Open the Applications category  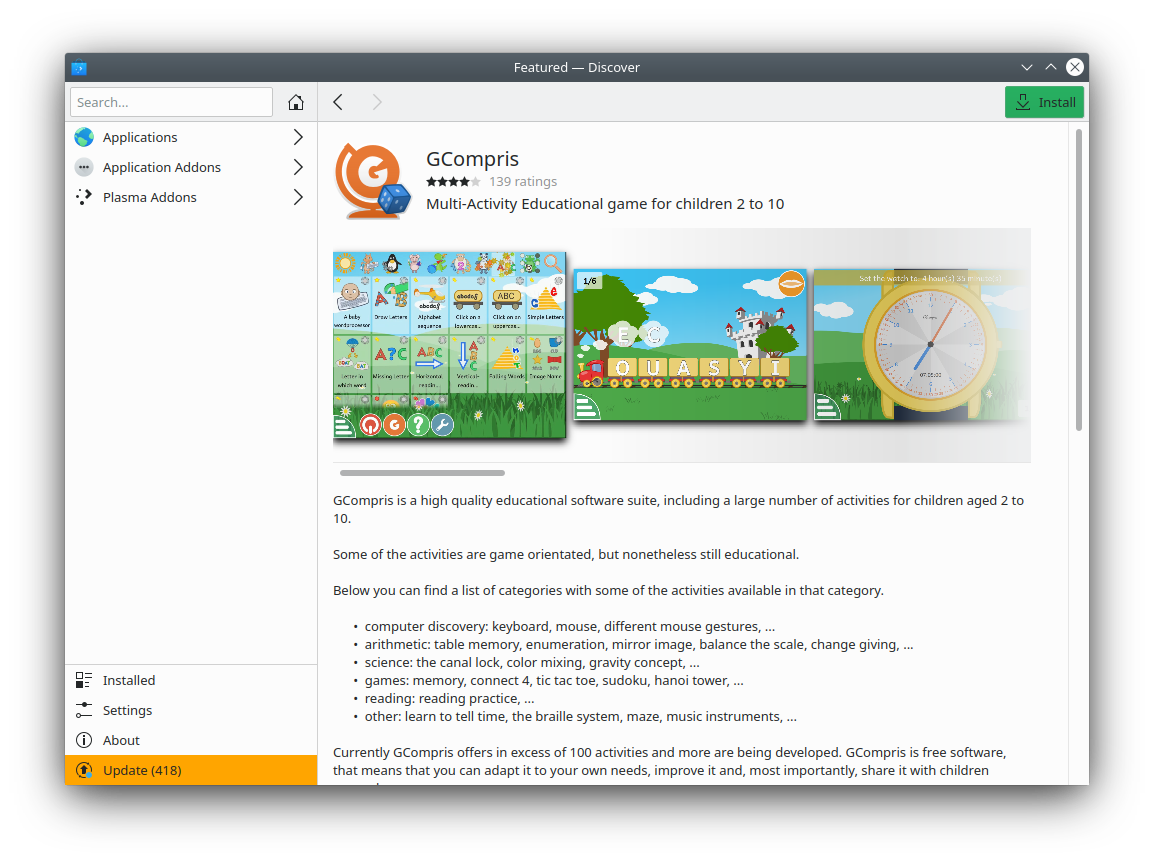191,137
